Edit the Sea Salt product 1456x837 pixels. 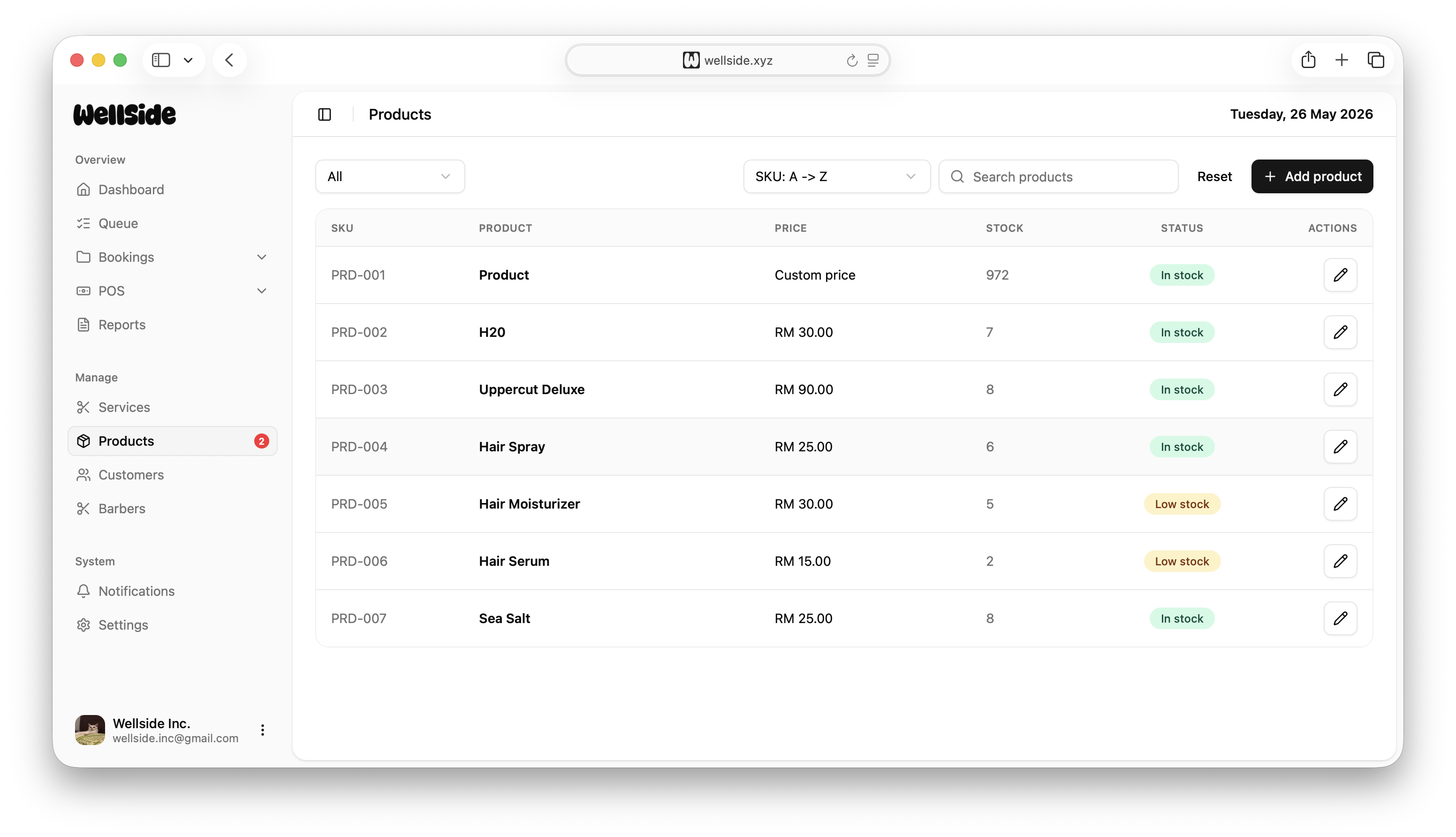[x=1340, y=618]
